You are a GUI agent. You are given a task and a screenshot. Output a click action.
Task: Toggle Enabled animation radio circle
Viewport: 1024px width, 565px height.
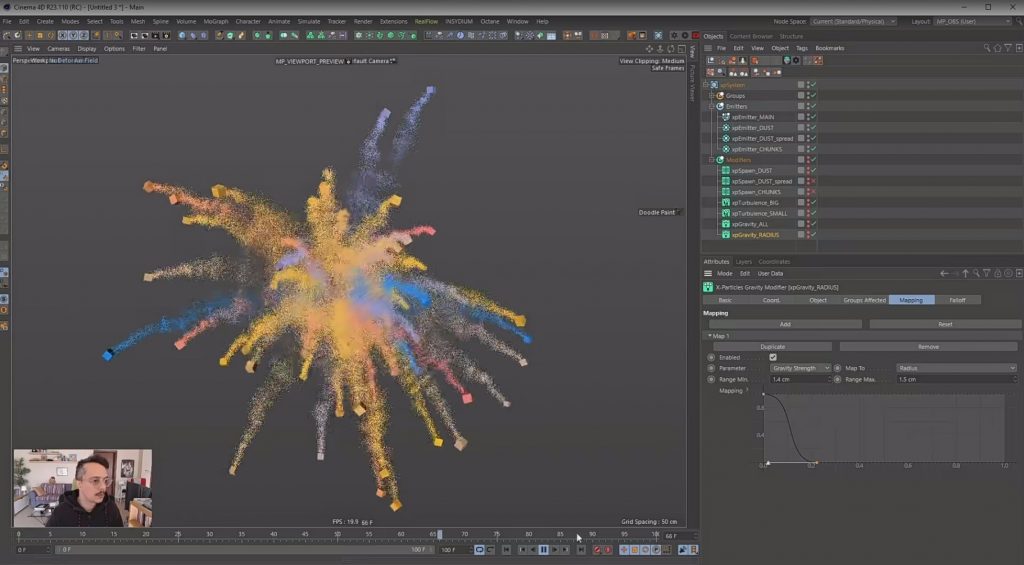pos(711,357)
